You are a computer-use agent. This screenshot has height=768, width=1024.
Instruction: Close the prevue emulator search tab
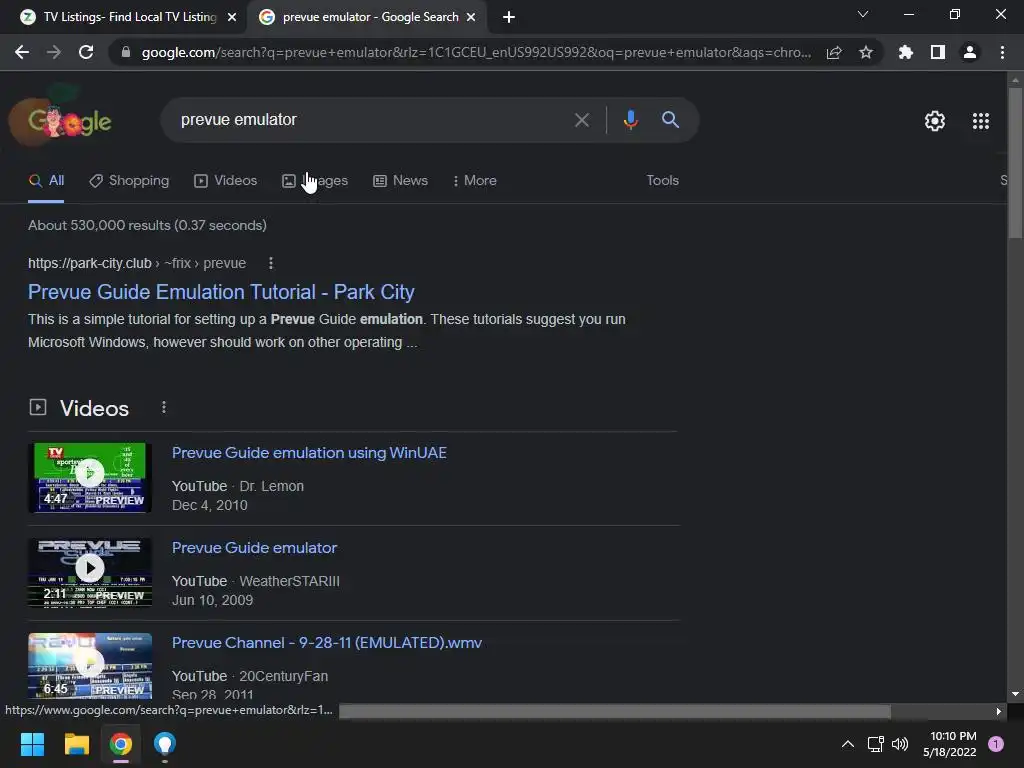pos(471,17)
